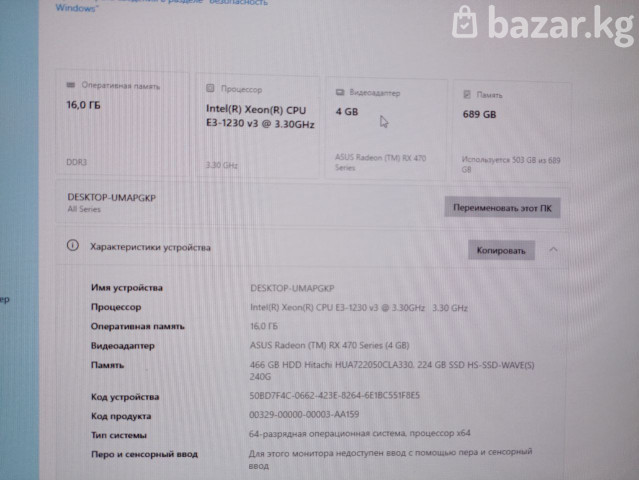This screenshot has width=639, height=480.
Task: Click the info icon beside Характеристики устройства
Action: coord(73,245)
